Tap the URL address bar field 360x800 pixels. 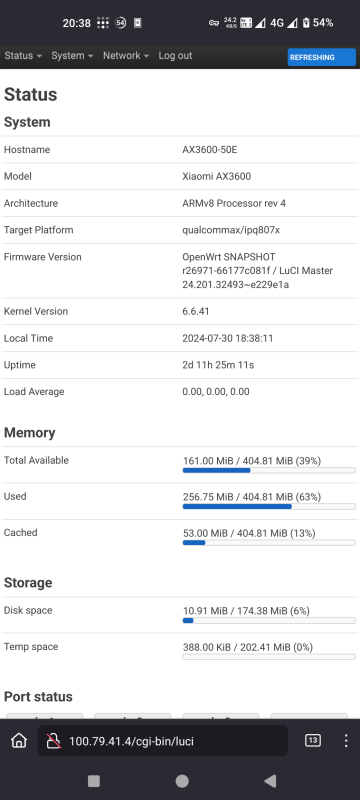(x=163, y=741)
